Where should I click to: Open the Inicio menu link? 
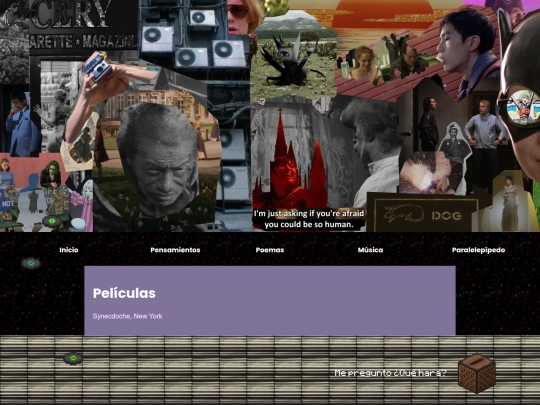tap(69, 250)
